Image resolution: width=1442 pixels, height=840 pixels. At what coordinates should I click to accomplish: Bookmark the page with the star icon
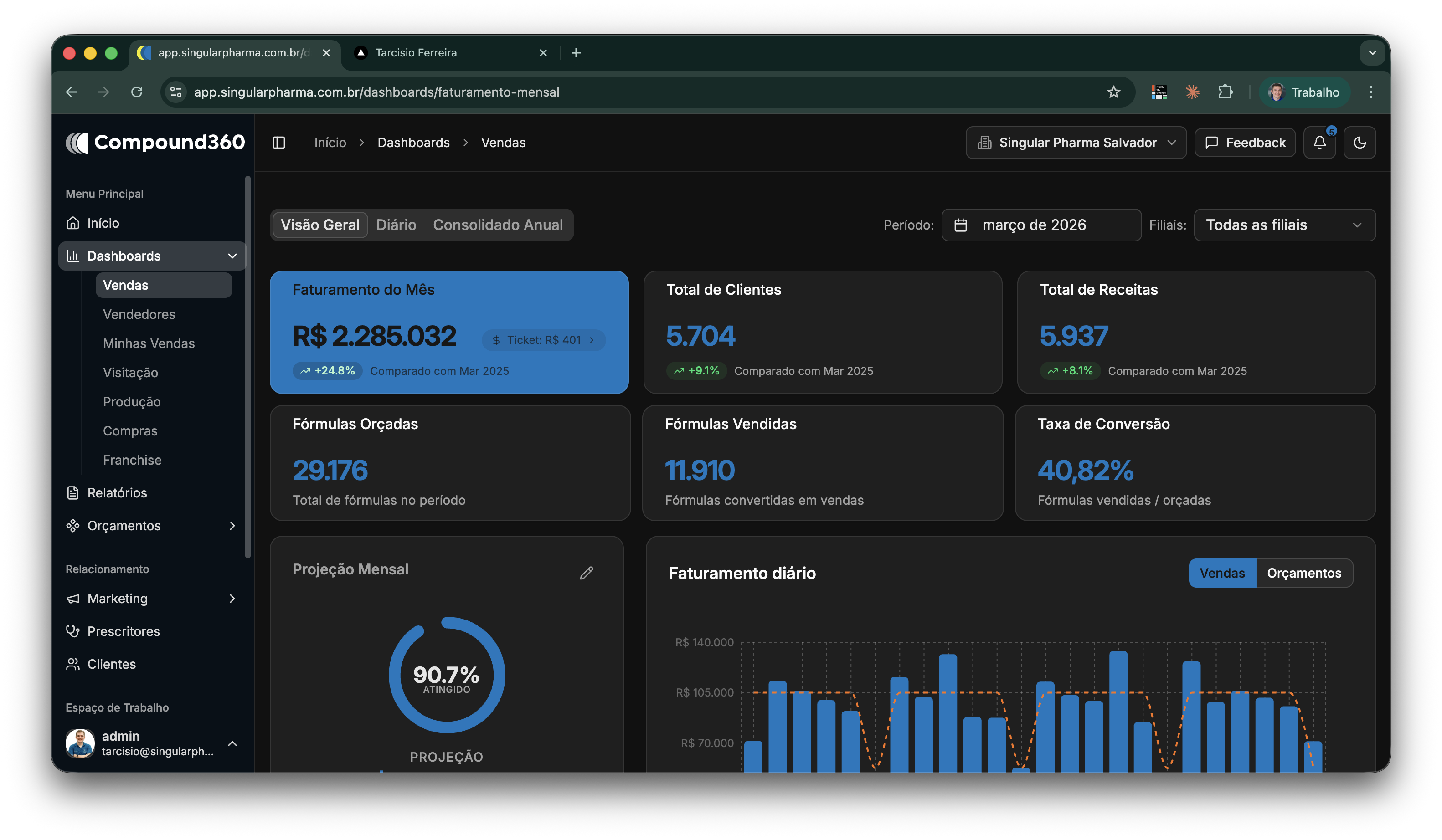(1113, 92)
